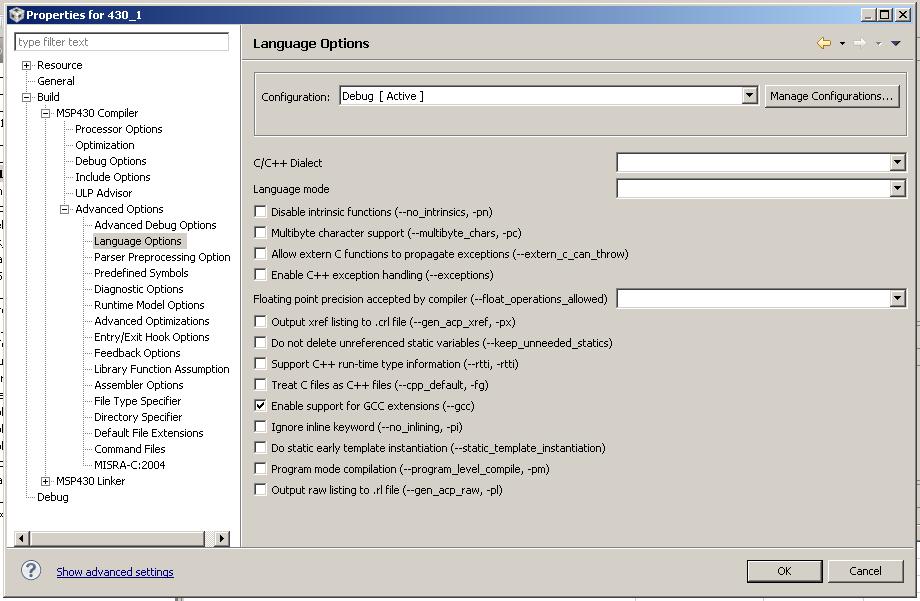
Task: Select Predefined Symbols tree item
Action: point(141,273)
